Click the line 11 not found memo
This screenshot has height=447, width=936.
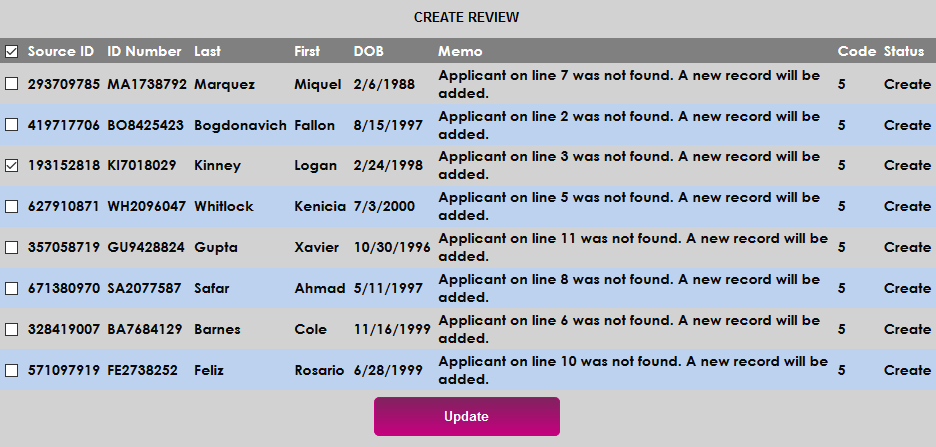point(632,247)
